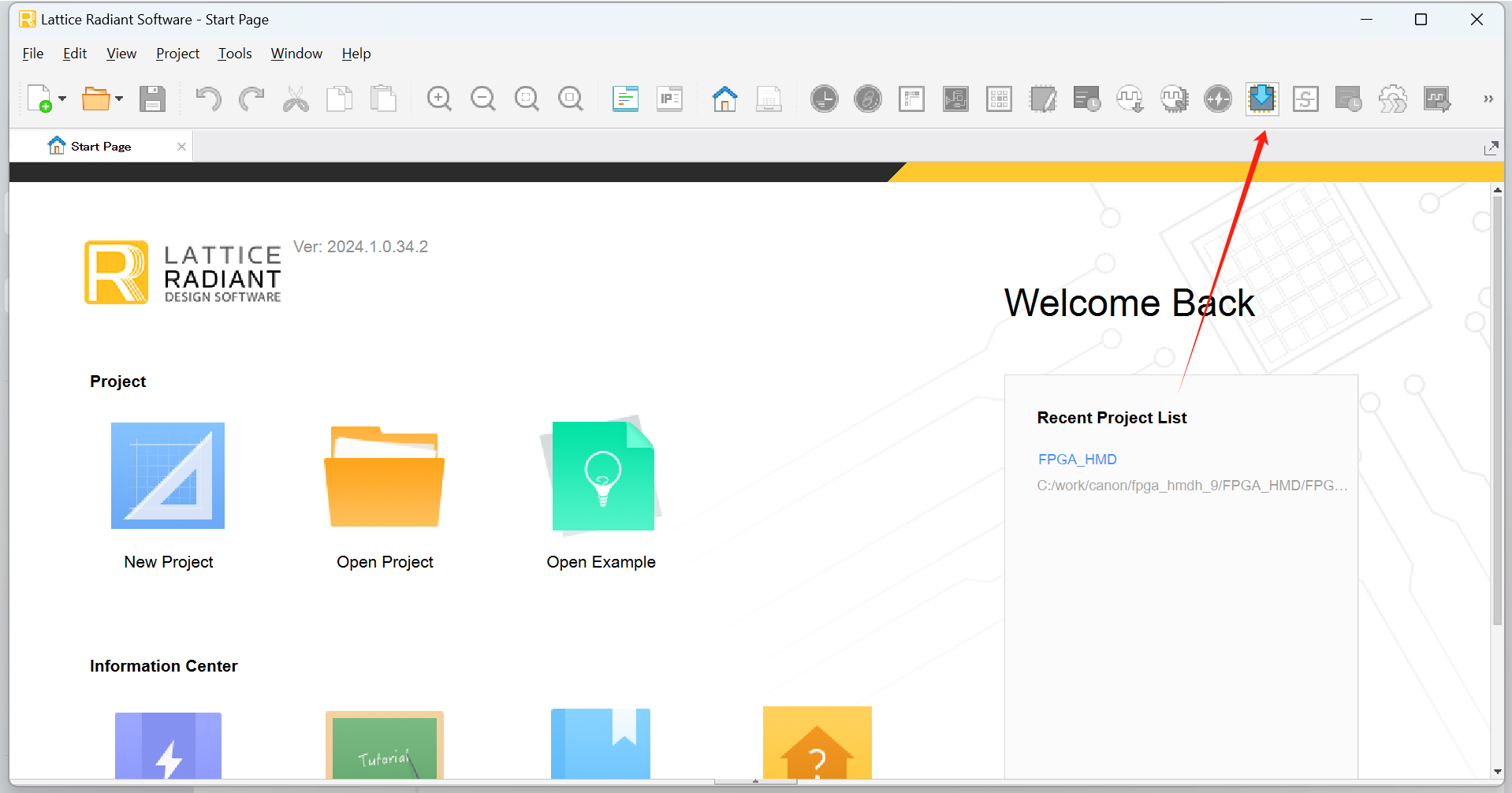Click the New file toolbar icon
The width and height of the screenshot is (1512, 793).
[x=39, y=99]
